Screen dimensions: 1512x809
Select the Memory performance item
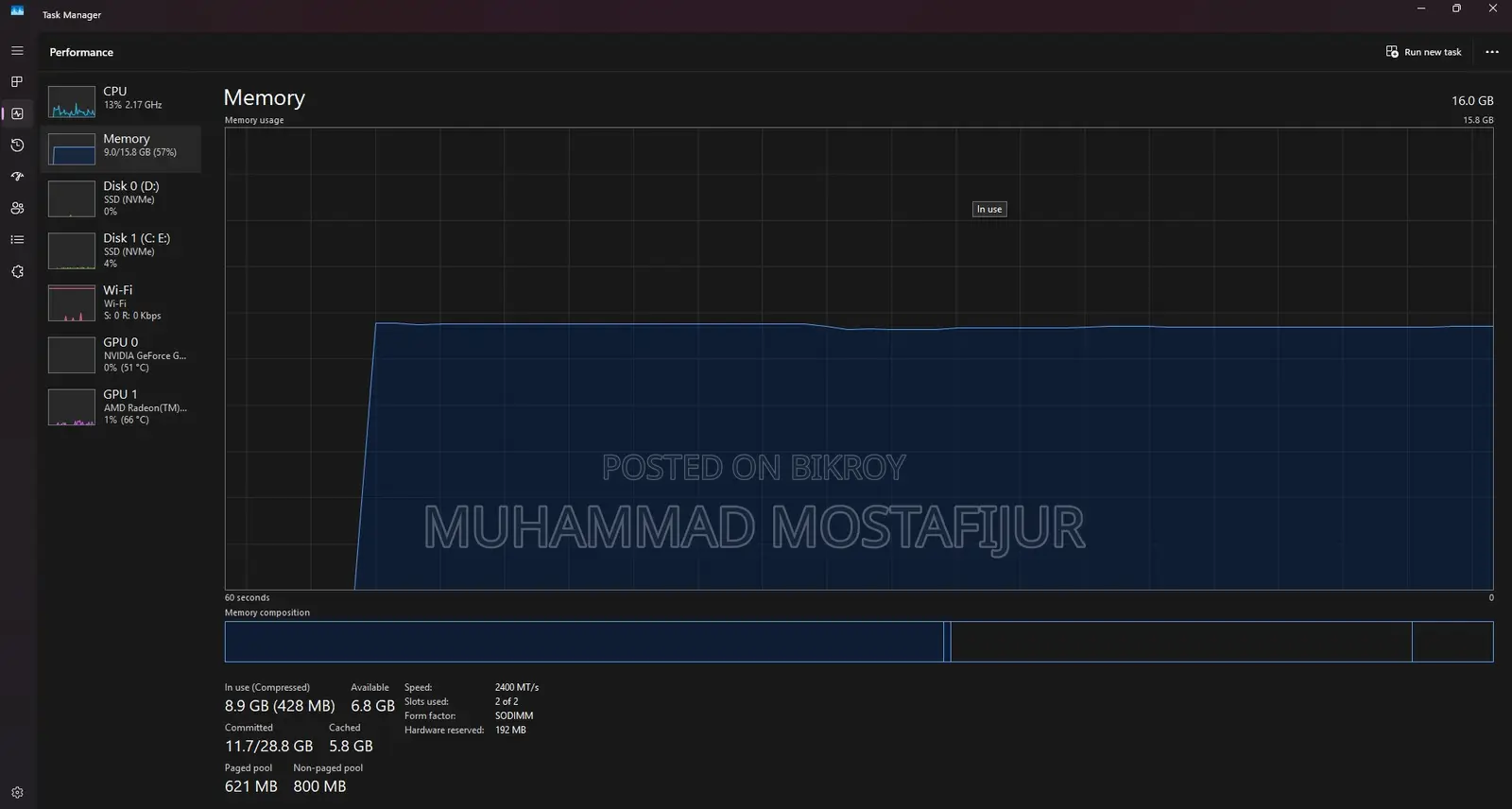click(x=121, y=148)
